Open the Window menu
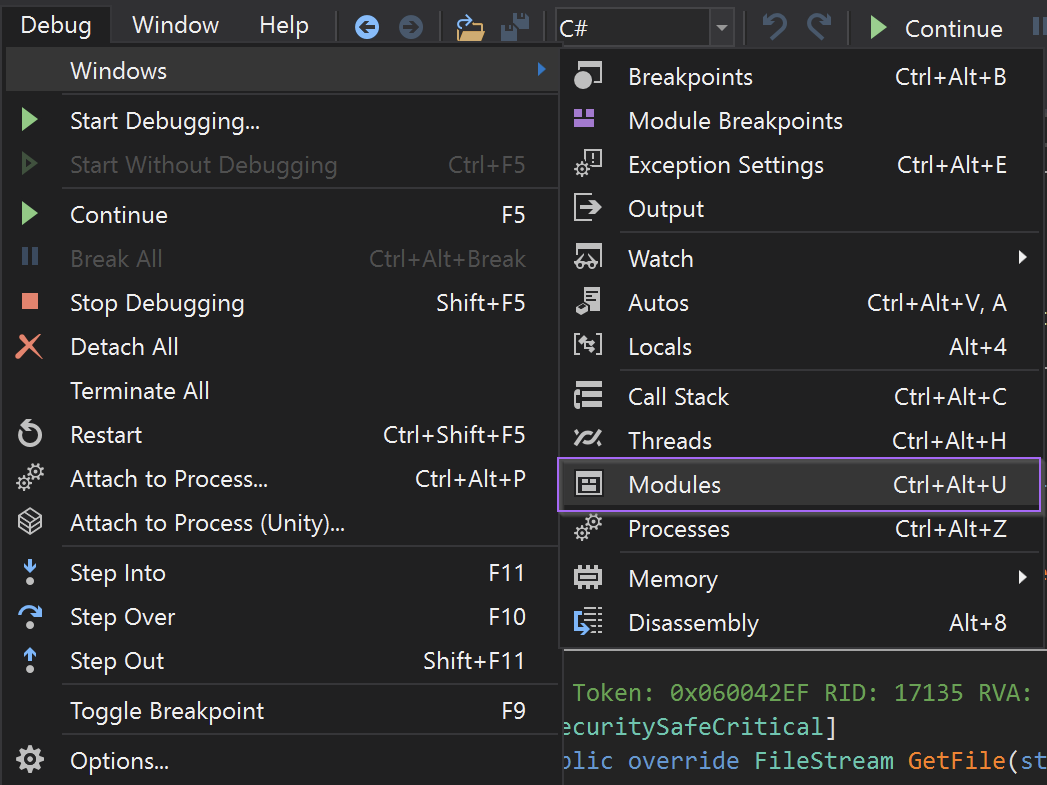Viewport: 1047px width, 785px height. 174,25
